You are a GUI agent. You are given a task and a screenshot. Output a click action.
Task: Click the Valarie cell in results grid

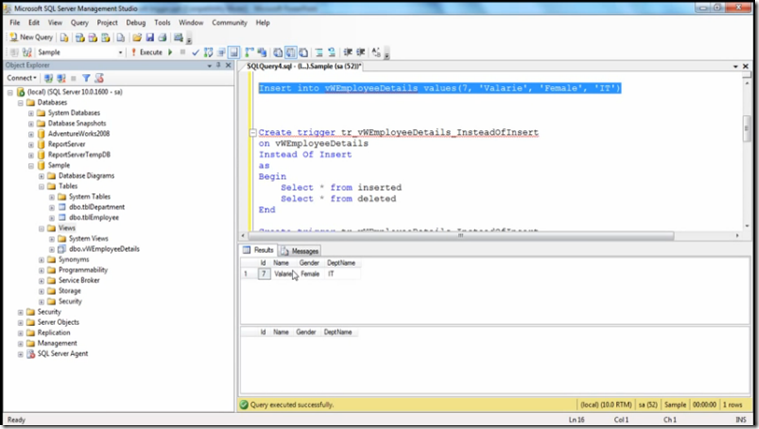[x=284, y=274]
